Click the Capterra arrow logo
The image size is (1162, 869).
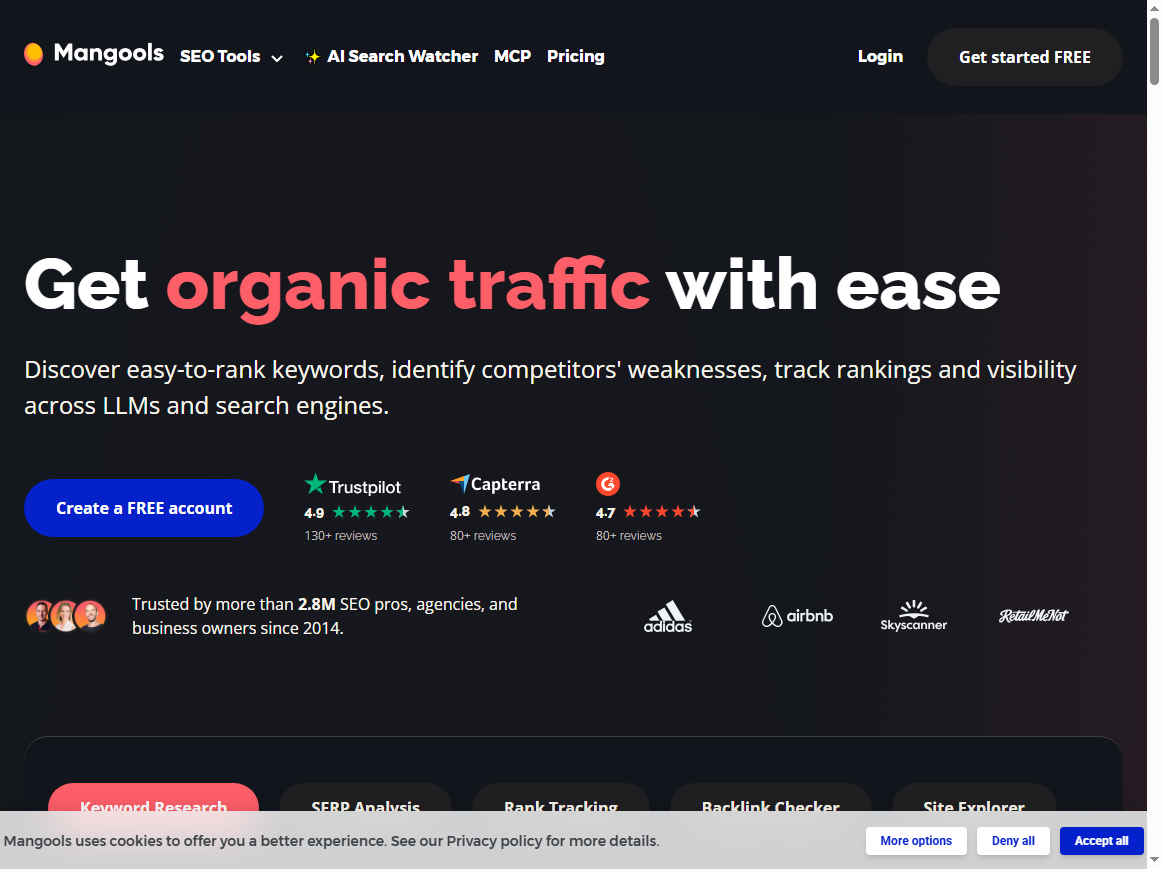[x=460, y=483]
